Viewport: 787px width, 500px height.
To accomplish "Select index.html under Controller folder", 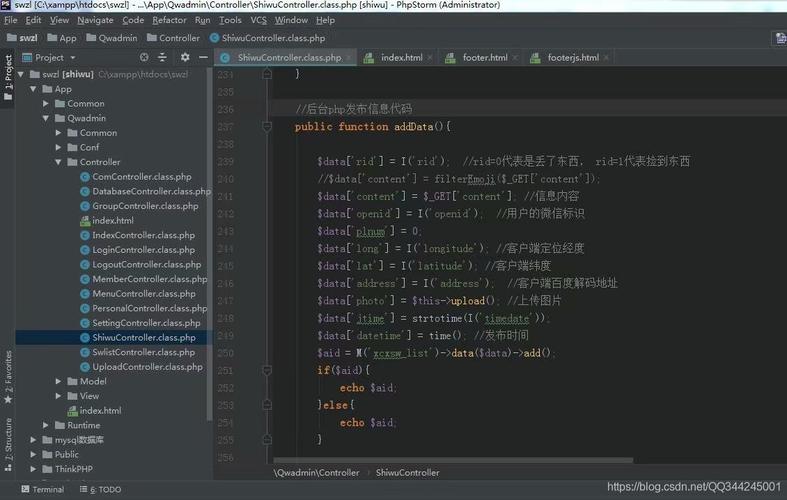I will click(113, 220).
